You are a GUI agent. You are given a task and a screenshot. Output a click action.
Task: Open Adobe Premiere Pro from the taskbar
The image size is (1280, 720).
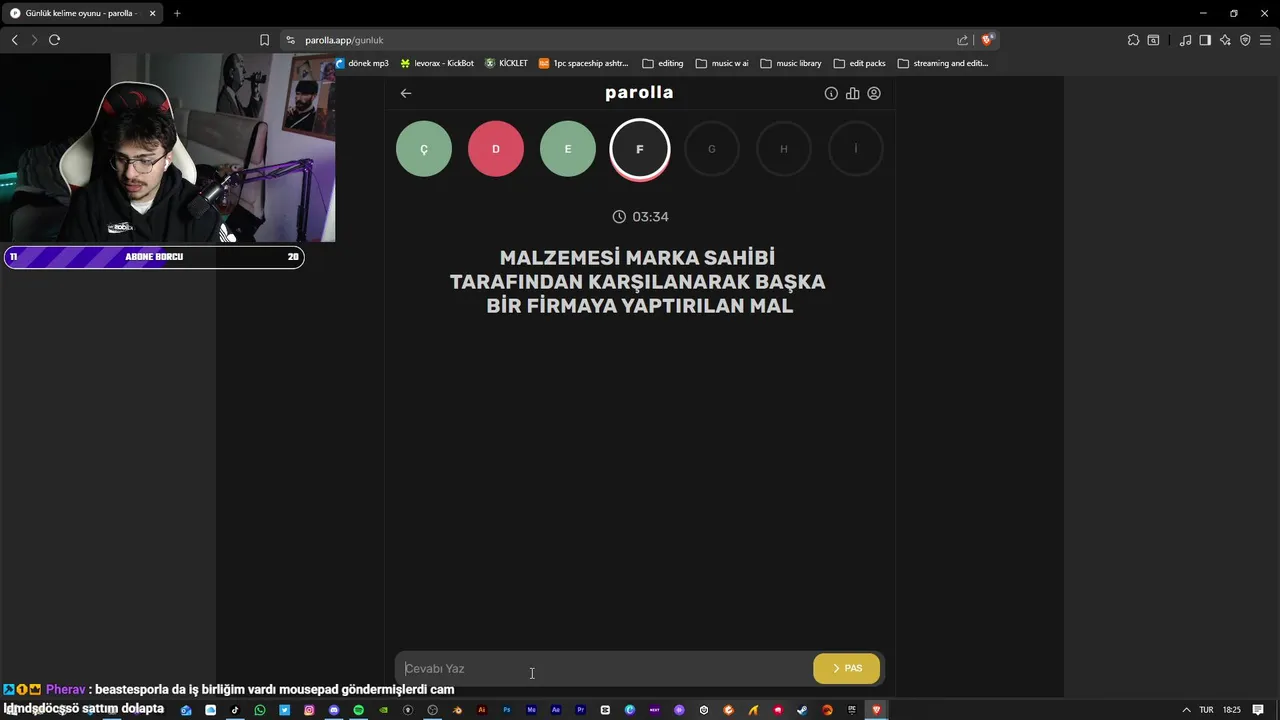click(581, 710)
